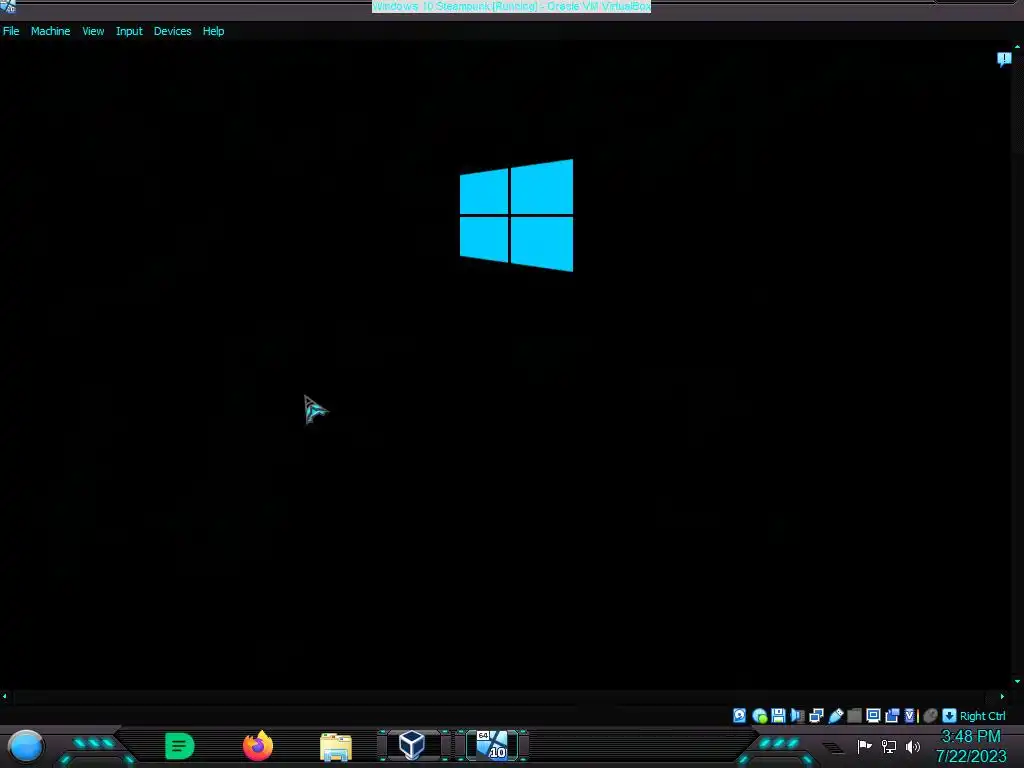Image resolution: width=1024 pixels, height=768 pixels.
Task: Click the keyboard capture status icon
Action: [x=950, y=716]
